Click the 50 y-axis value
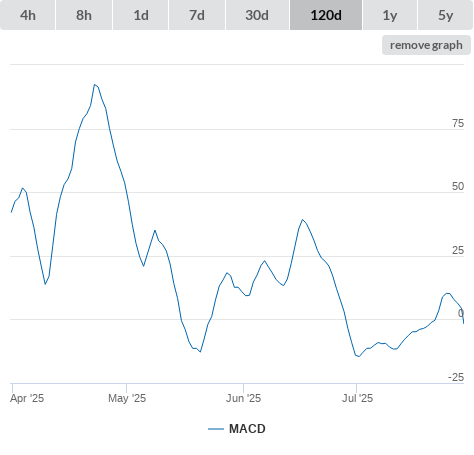Screen dimensions: 474x455 (x=458, y=186)
